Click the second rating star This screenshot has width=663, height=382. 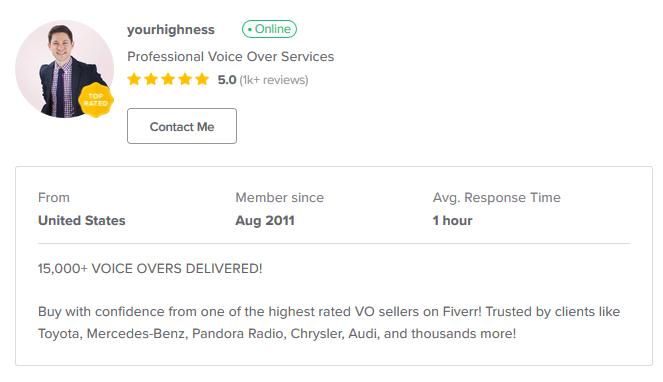click(x=151, y=79)
